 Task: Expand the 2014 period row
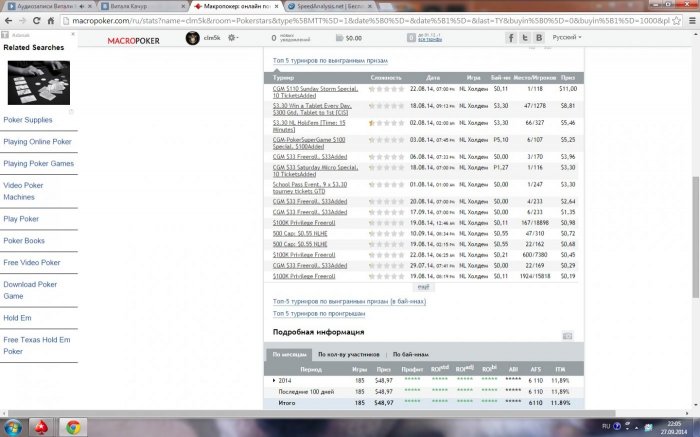pos(274,381)
